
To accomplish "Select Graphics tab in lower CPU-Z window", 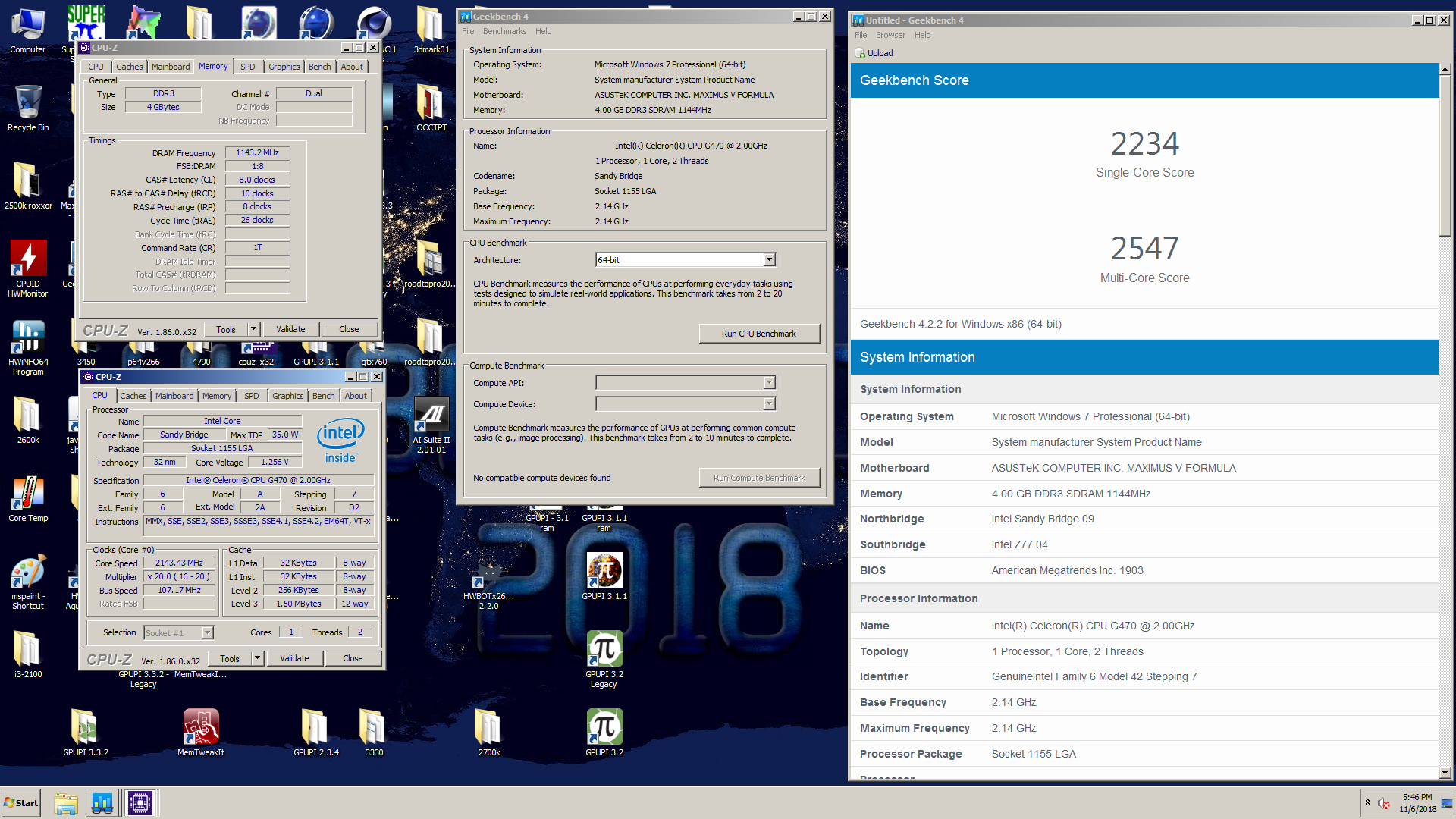I will (287, 396).
